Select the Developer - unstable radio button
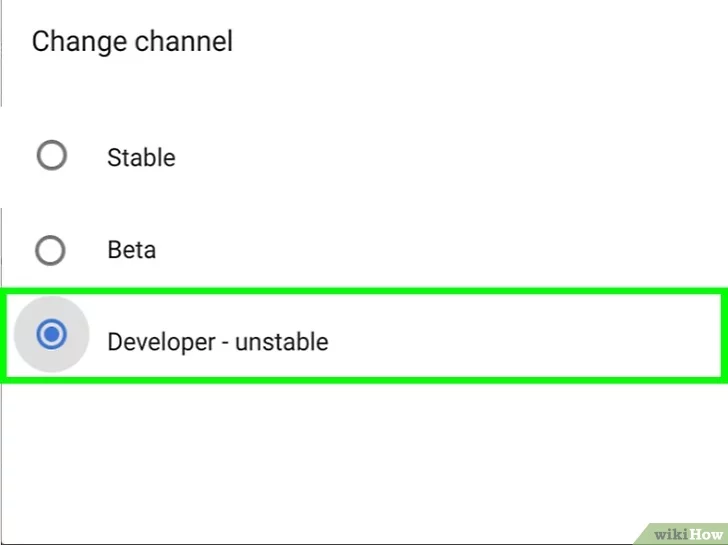 click(x=52, y=334)
